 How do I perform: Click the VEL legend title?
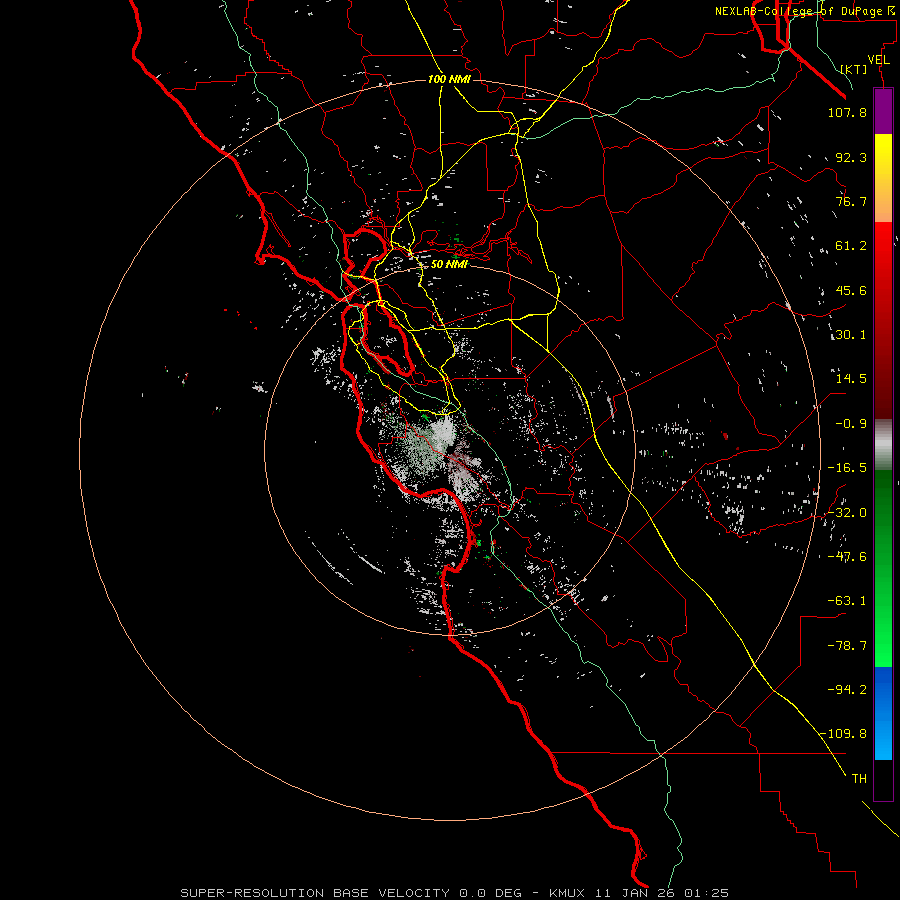878,60
